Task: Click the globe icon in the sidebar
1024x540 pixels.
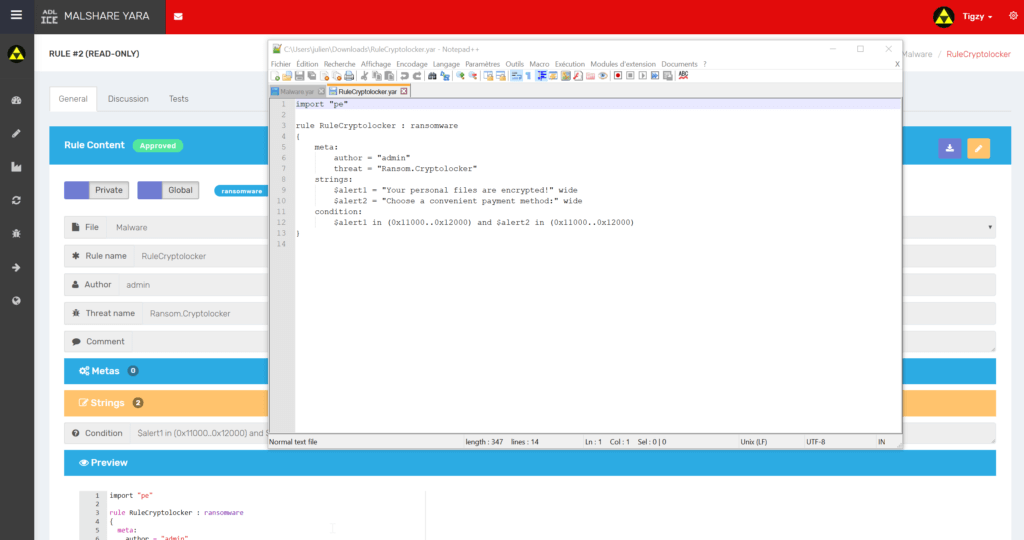Action: coord(16,300)
